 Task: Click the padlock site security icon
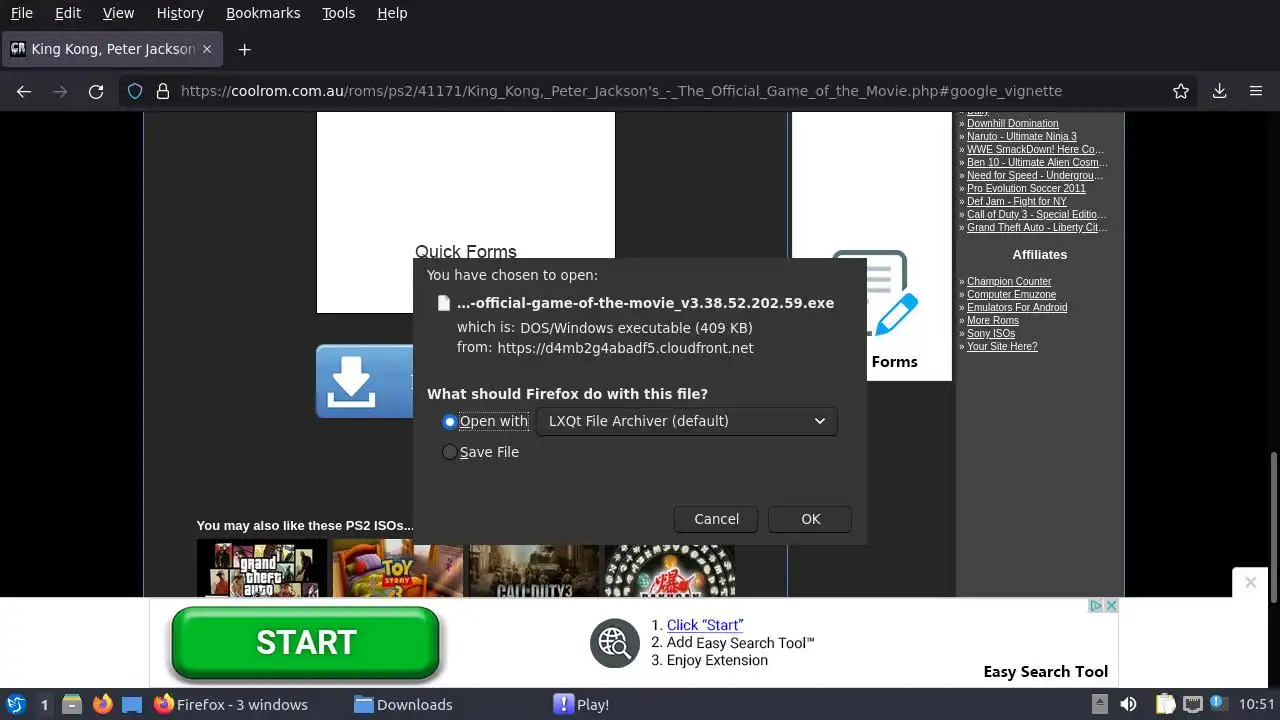(163, 91)
